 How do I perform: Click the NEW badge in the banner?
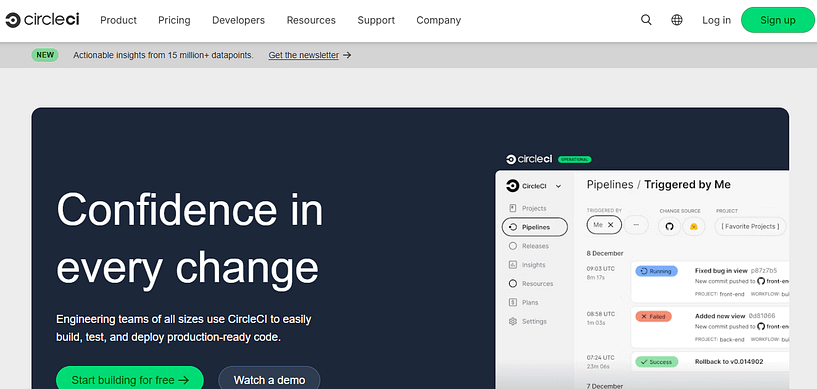click(x=45, y=55)
